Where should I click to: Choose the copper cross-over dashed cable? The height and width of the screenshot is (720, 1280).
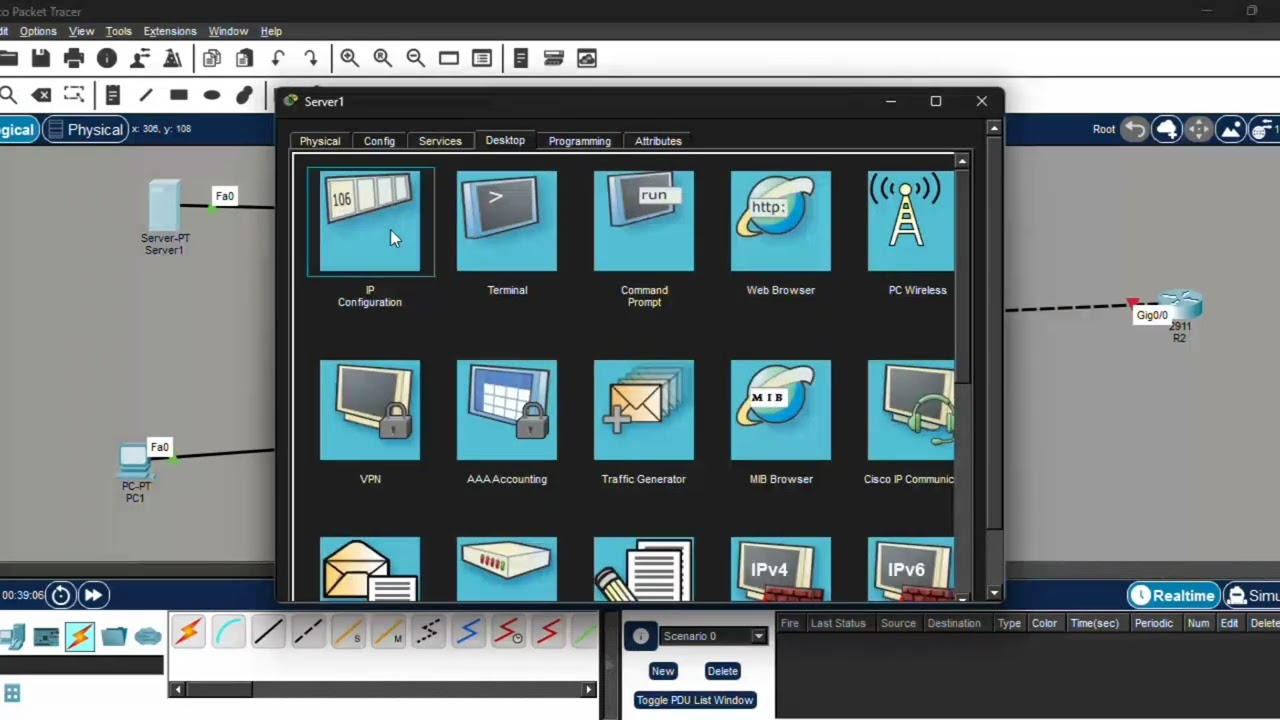[308, 632]
